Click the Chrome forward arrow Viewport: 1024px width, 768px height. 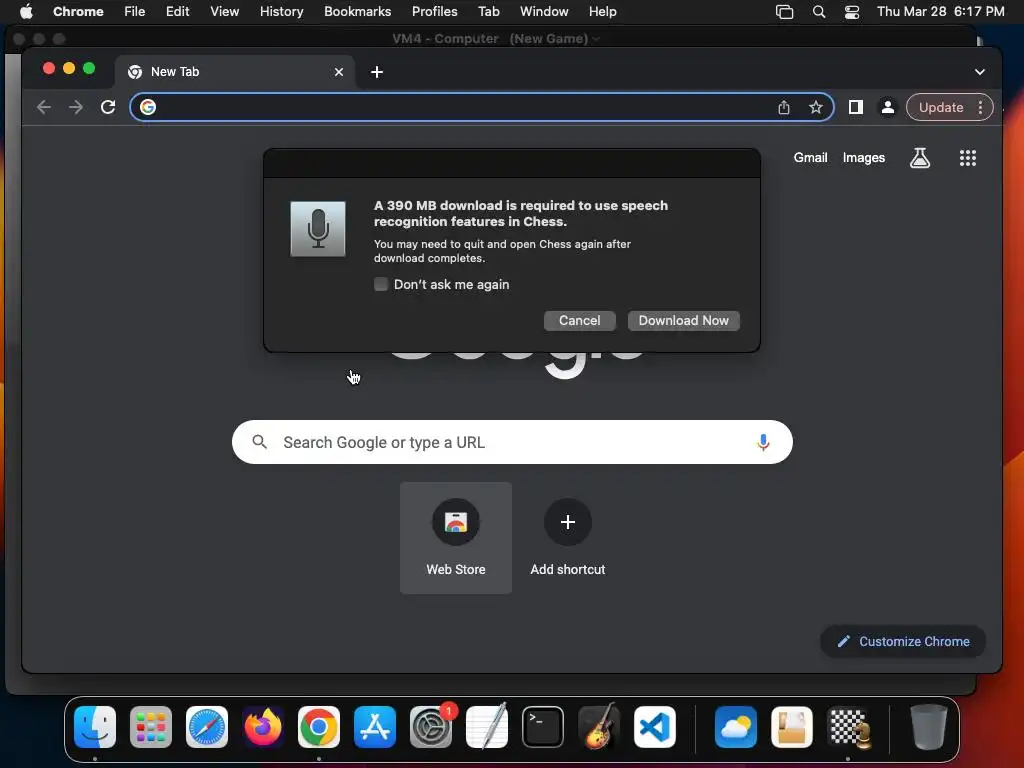[x=76, y=107]
